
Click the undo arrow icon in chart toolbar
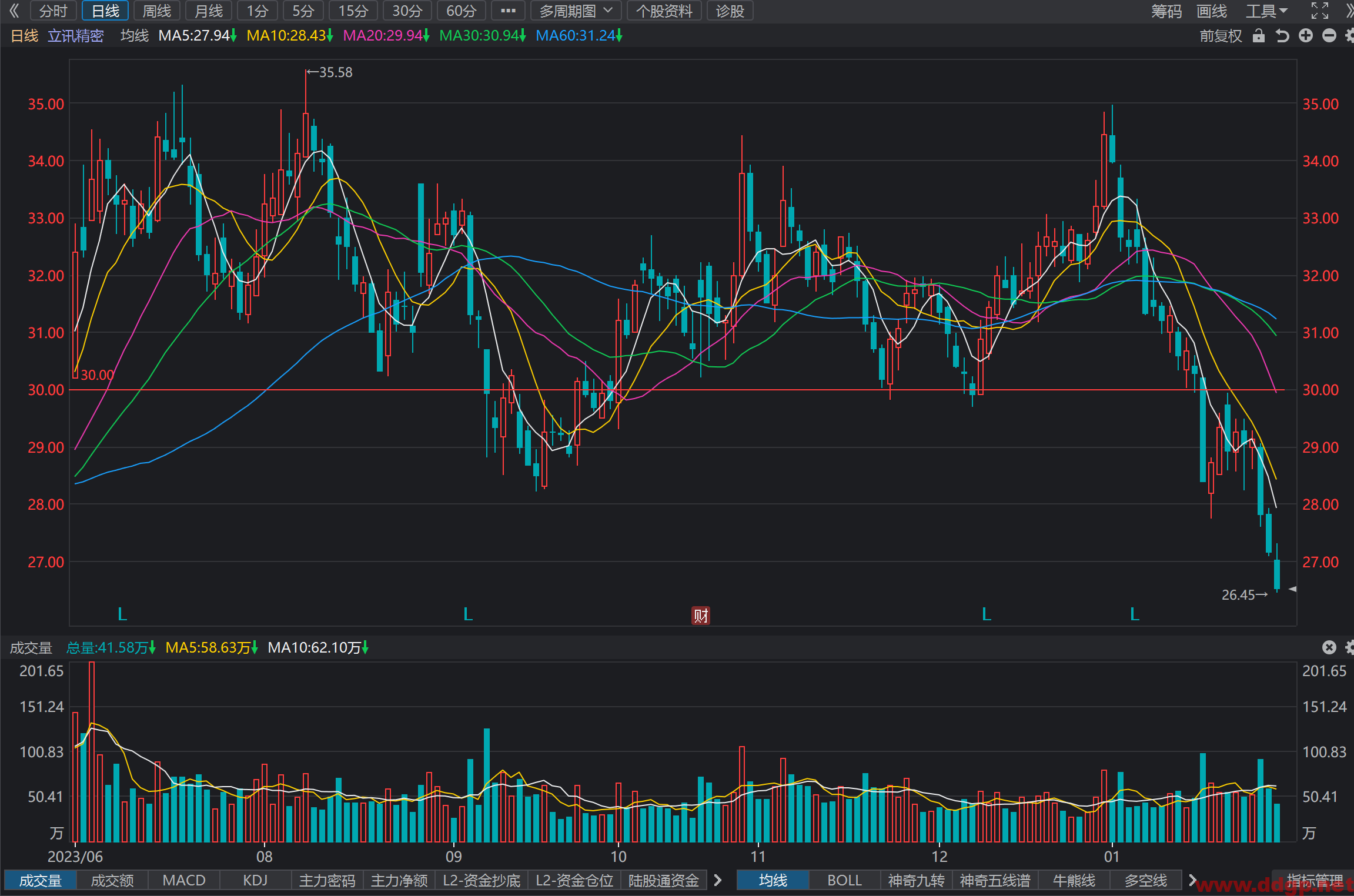pos(1282,36)
